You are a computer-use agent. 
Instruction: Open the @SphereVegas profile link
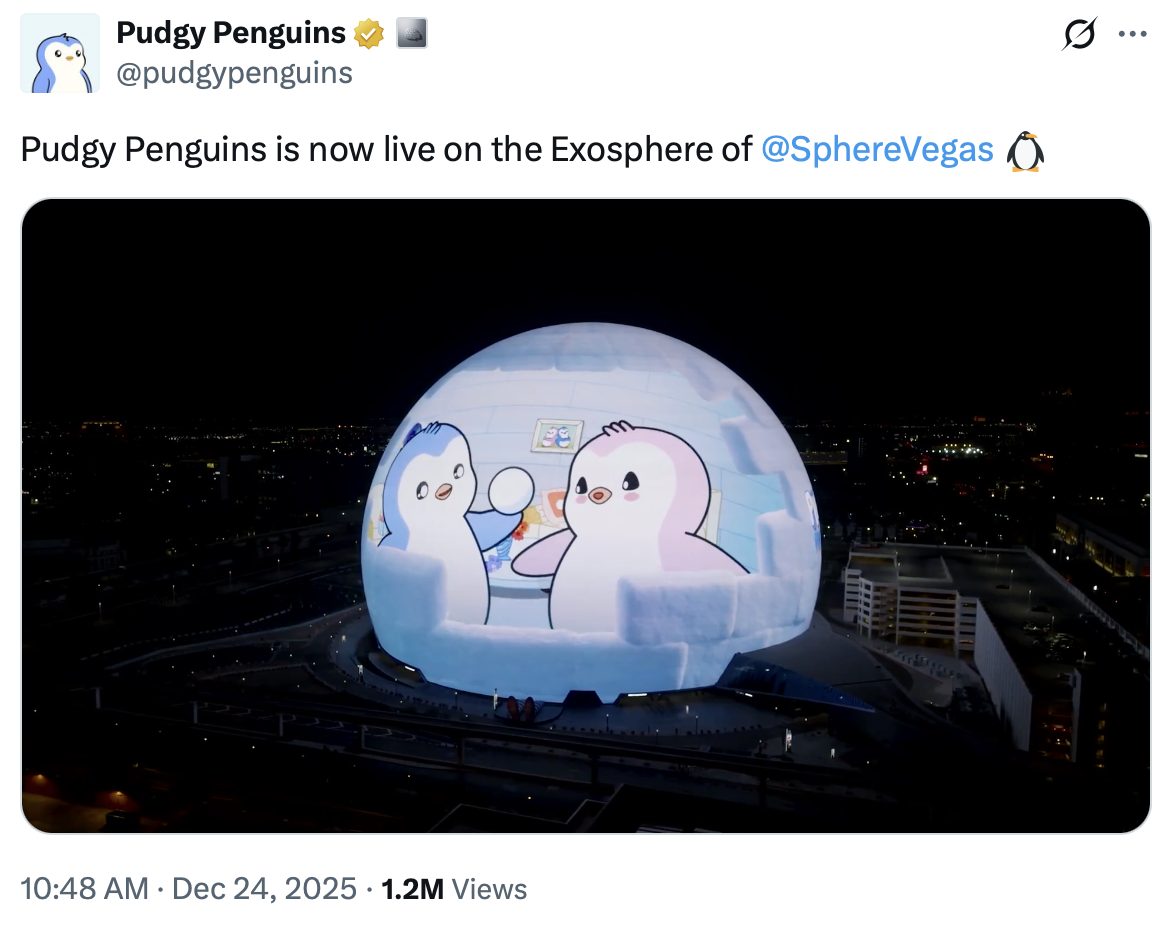coord(880,150)
